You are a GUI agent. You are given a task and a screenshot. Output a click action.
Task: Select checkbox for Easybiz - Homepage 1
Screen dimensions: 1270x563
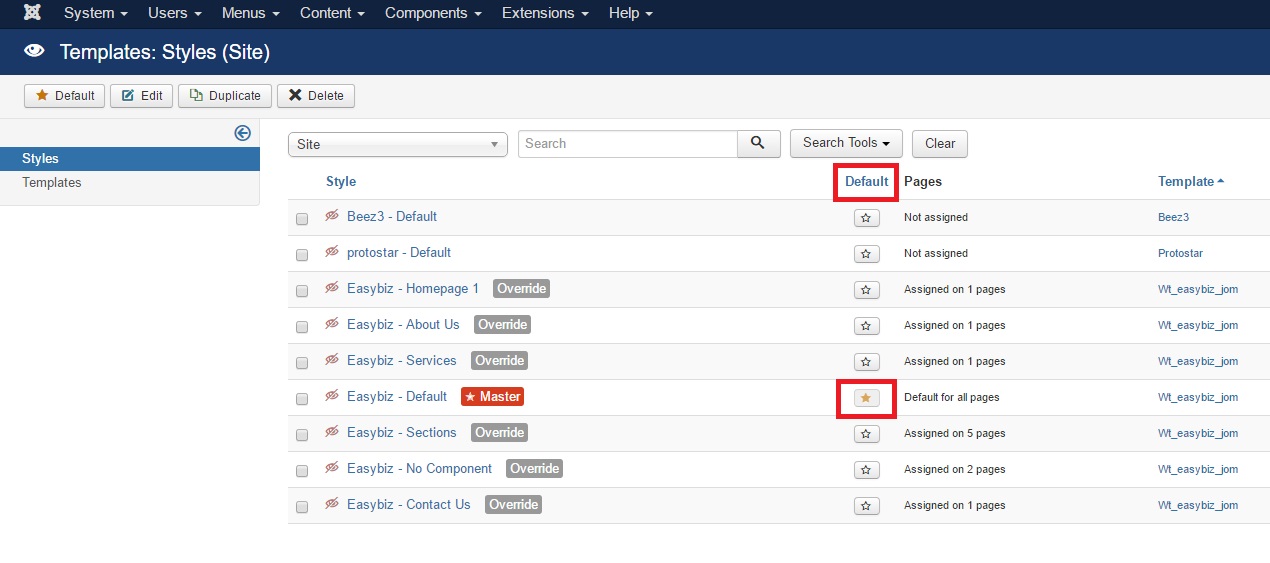click(x=302, y=291)
